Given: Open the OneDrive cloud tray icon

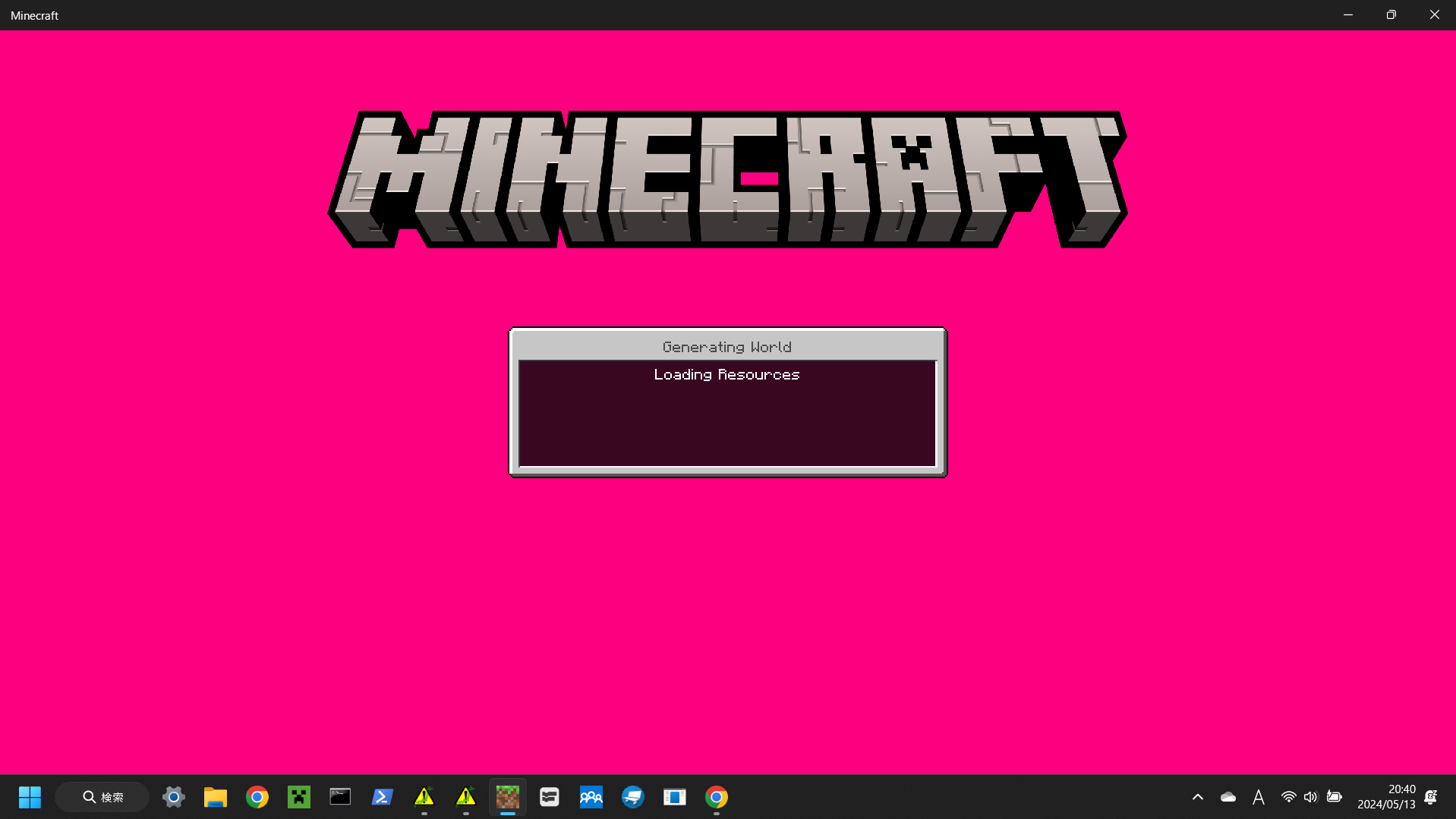Looking at the screenshot, I should [1228, 797].
